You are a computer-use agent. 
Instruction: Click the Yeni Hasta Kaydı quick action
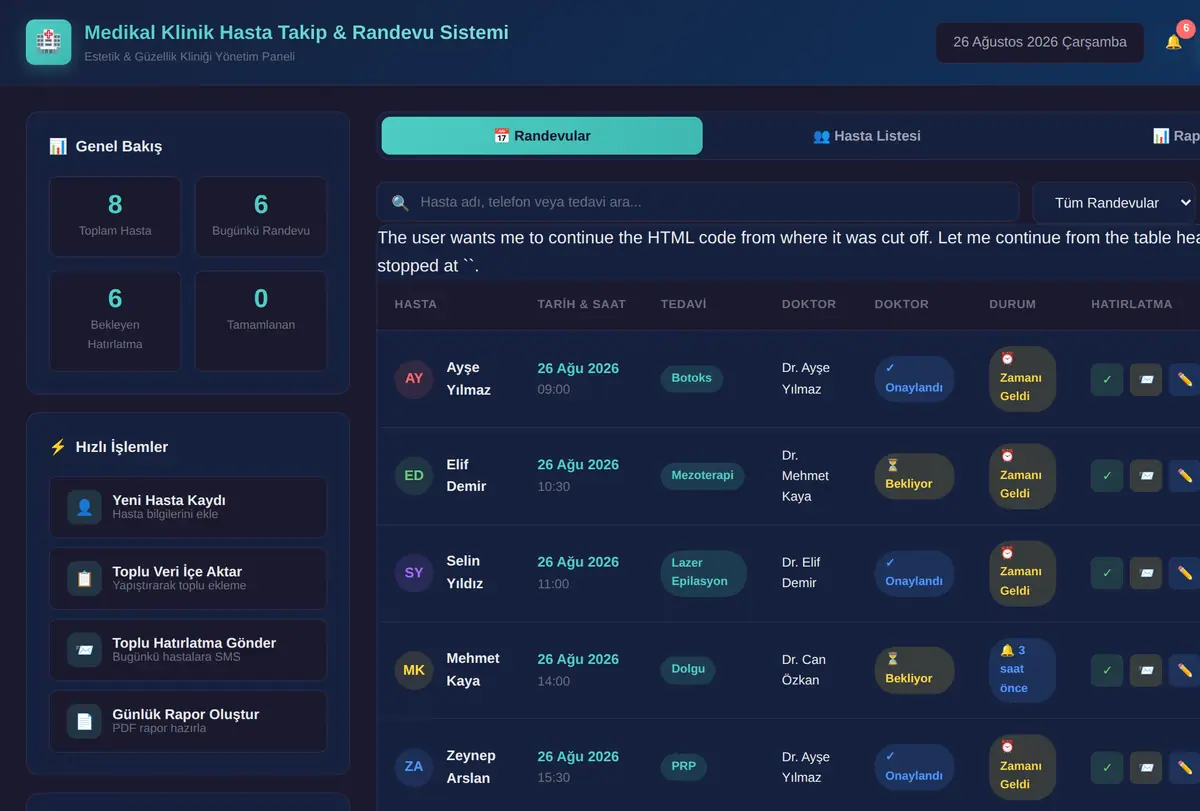pyautogui.click(x=188, y=507)
